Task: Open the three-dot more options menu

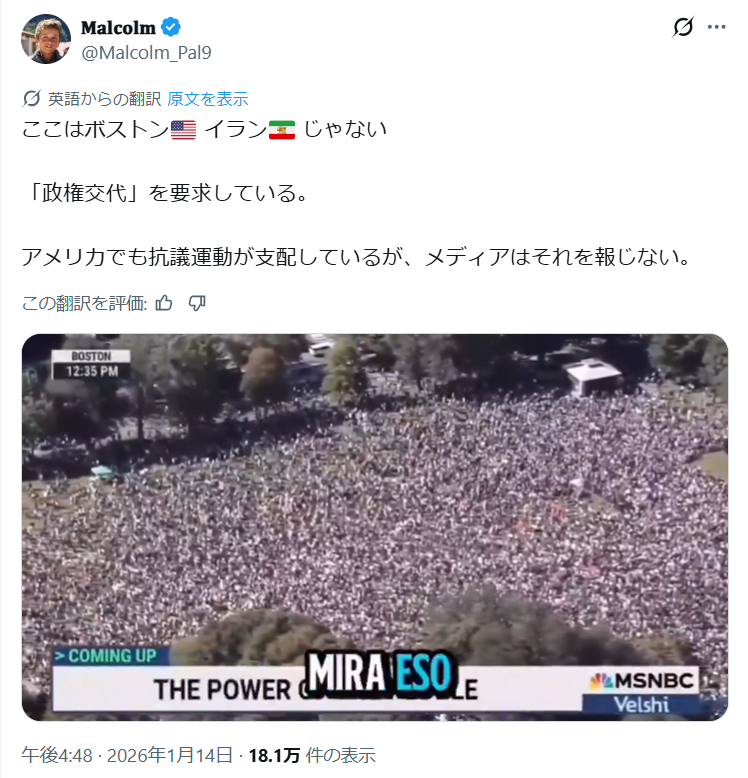Action: [x=716, y=27]
